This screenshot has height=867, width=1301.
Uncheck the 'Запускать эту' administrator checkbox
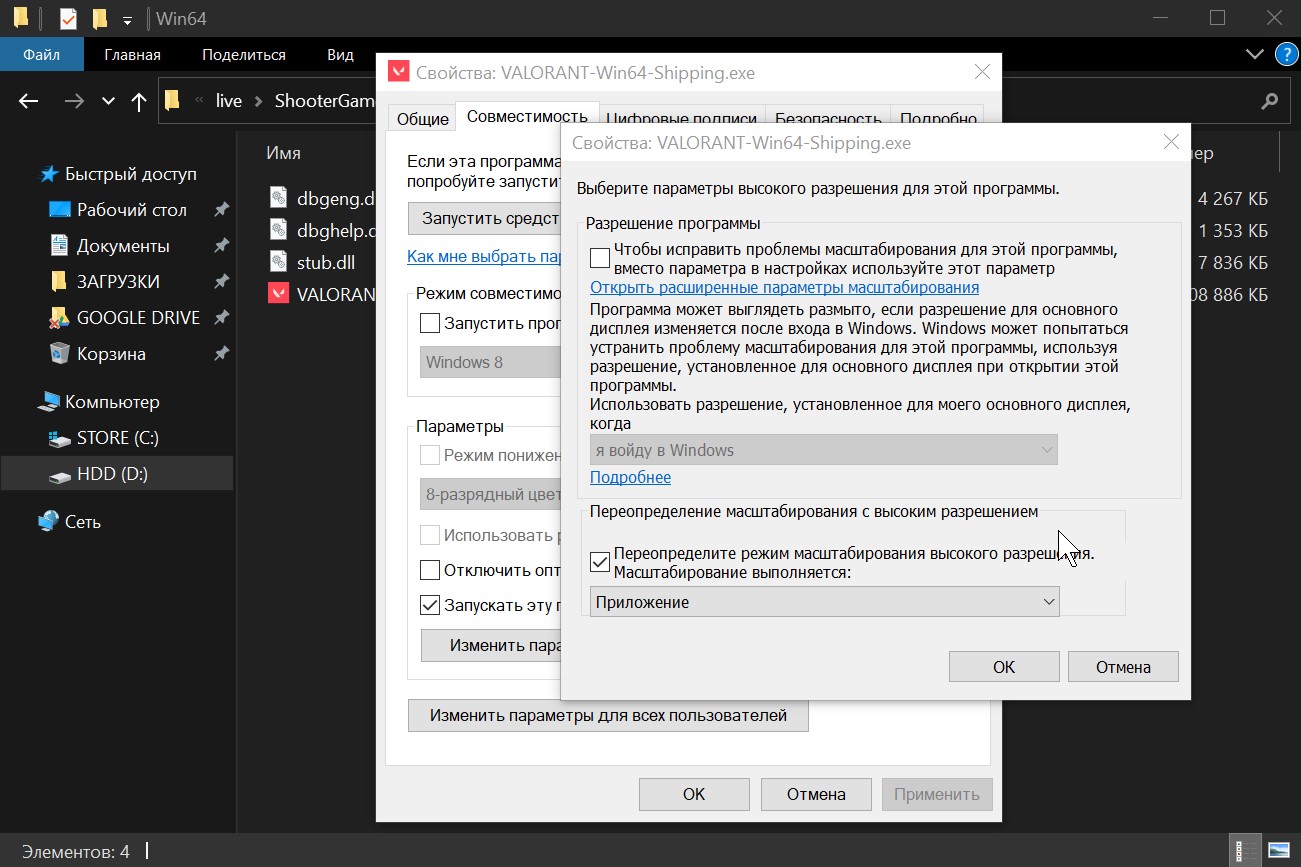coord(430,605)
